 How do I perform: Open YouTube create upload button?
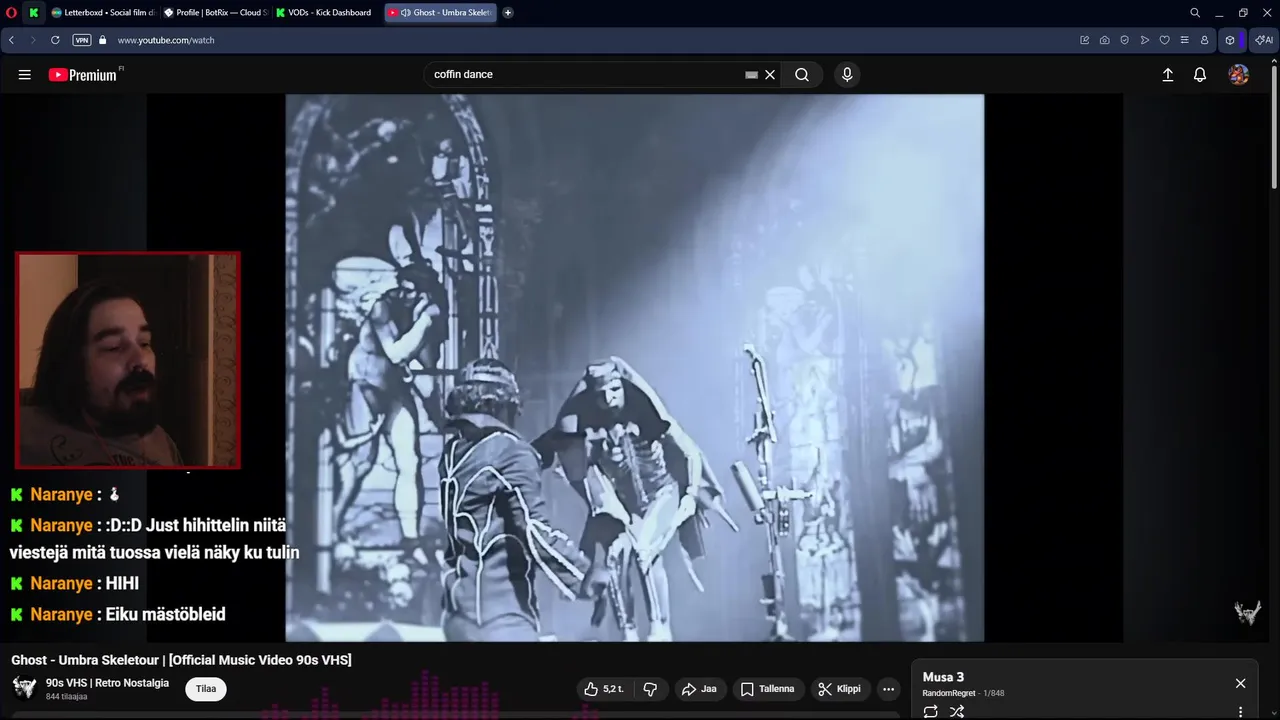1167,75
